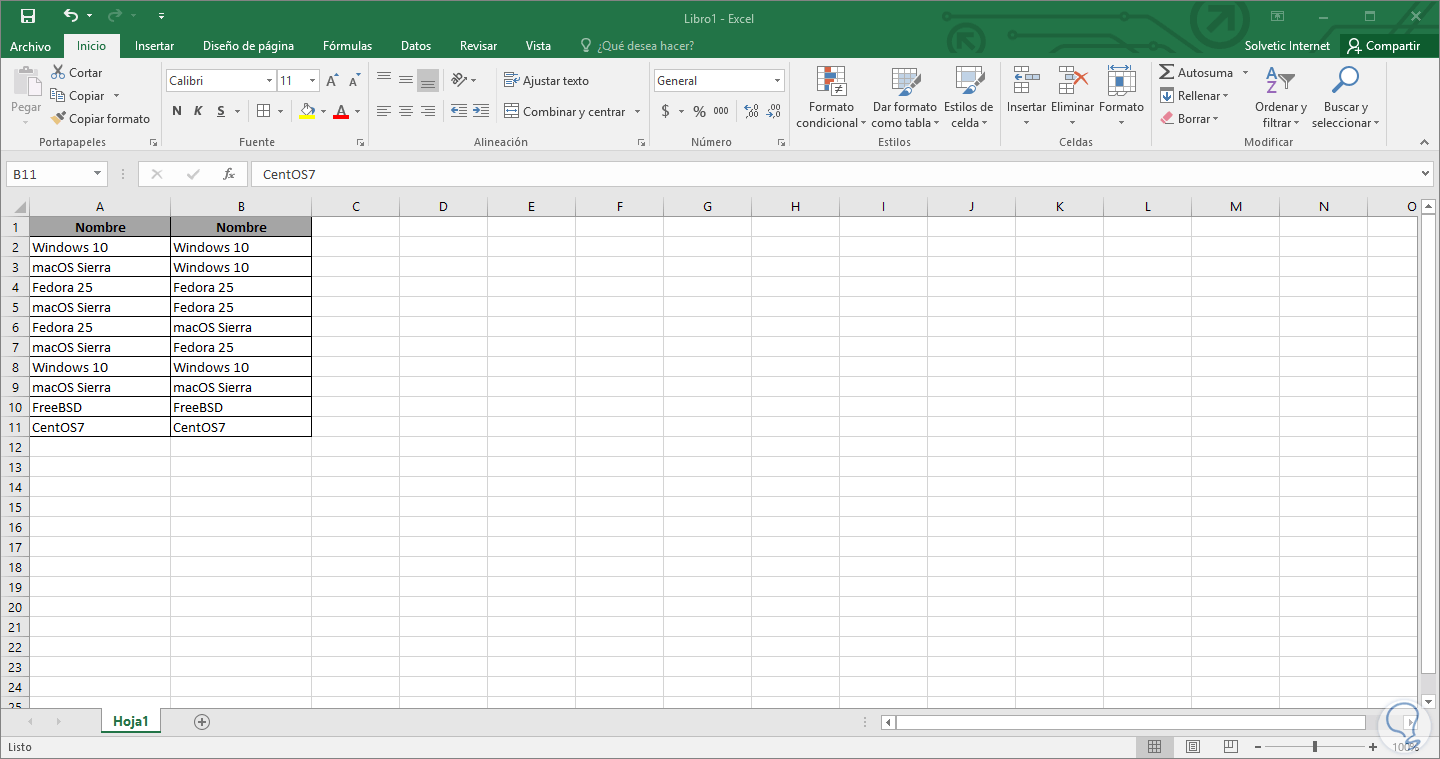Screen dimensions: 1440x759
Task: Copy formatting with Copiar formato
Action: pyautogui.click(x=100, y=119)
